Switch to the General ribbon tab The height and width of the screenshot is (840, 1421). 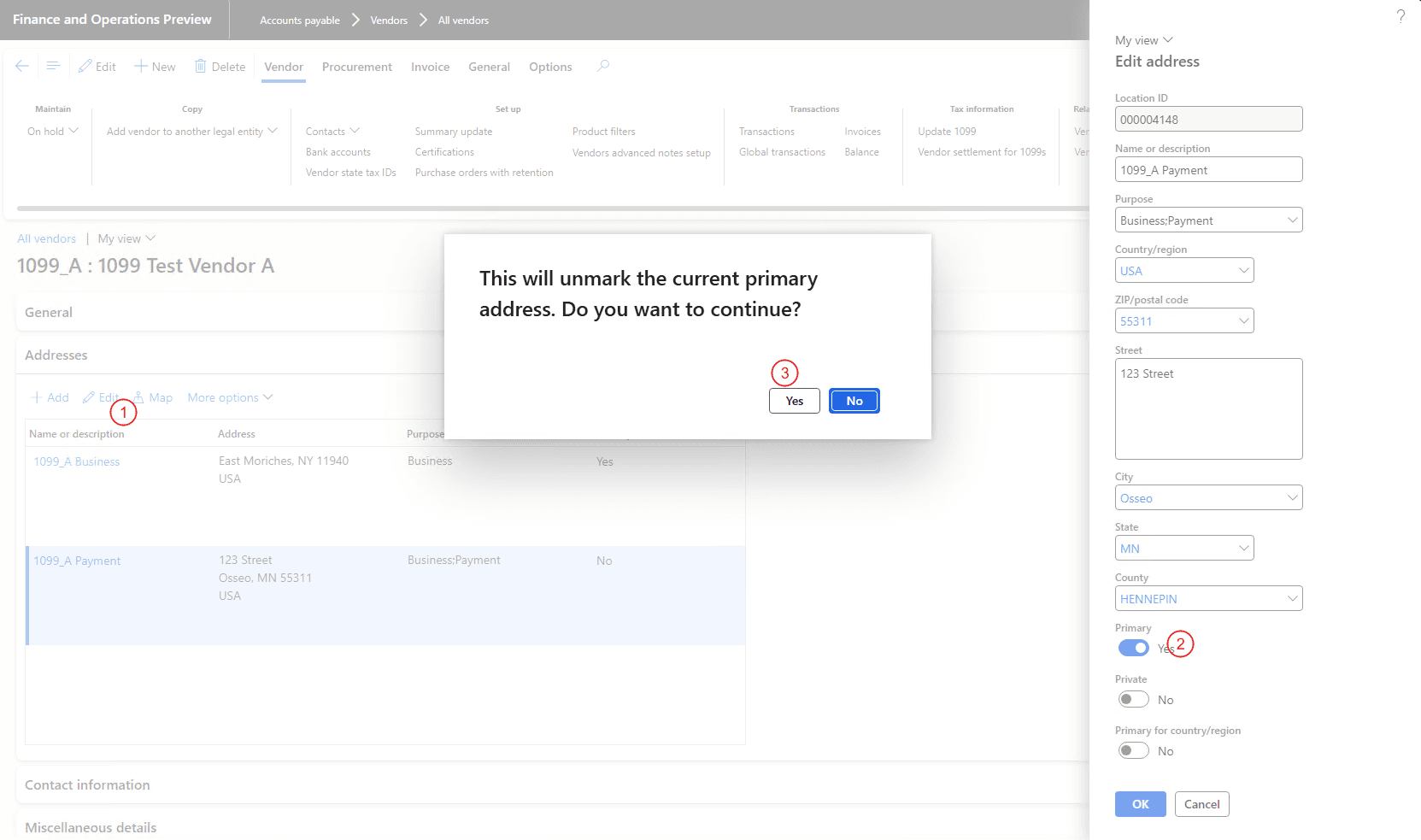489,67
